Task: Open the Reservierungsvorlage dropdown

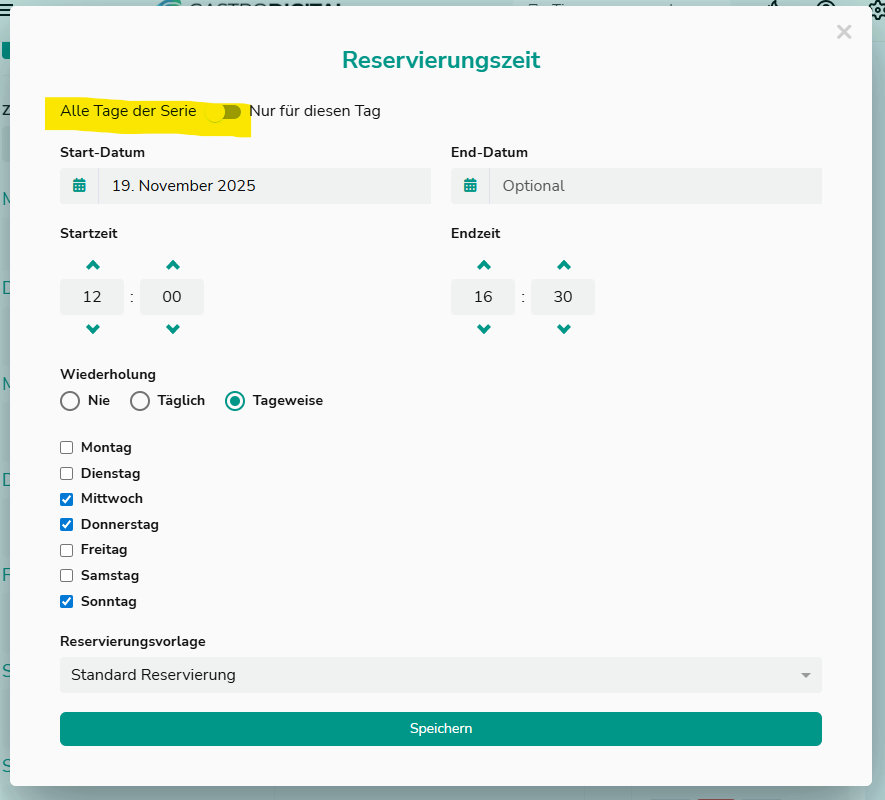Action: (440, 675)
